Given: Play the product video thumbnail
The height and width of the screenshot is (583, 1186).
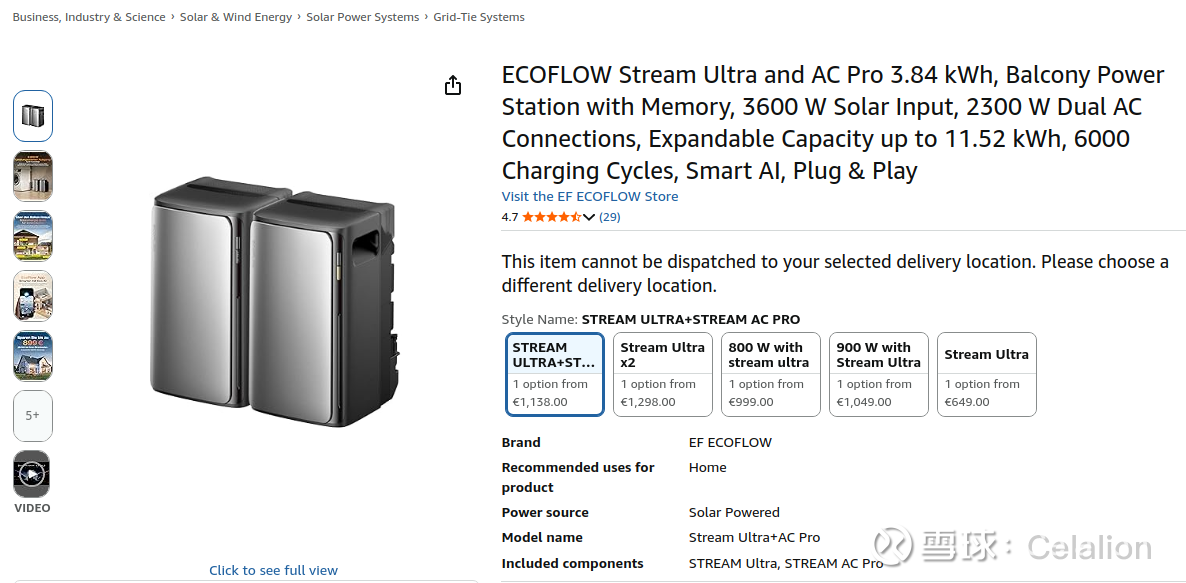Looking at the screenshot, I should [32, 474].
